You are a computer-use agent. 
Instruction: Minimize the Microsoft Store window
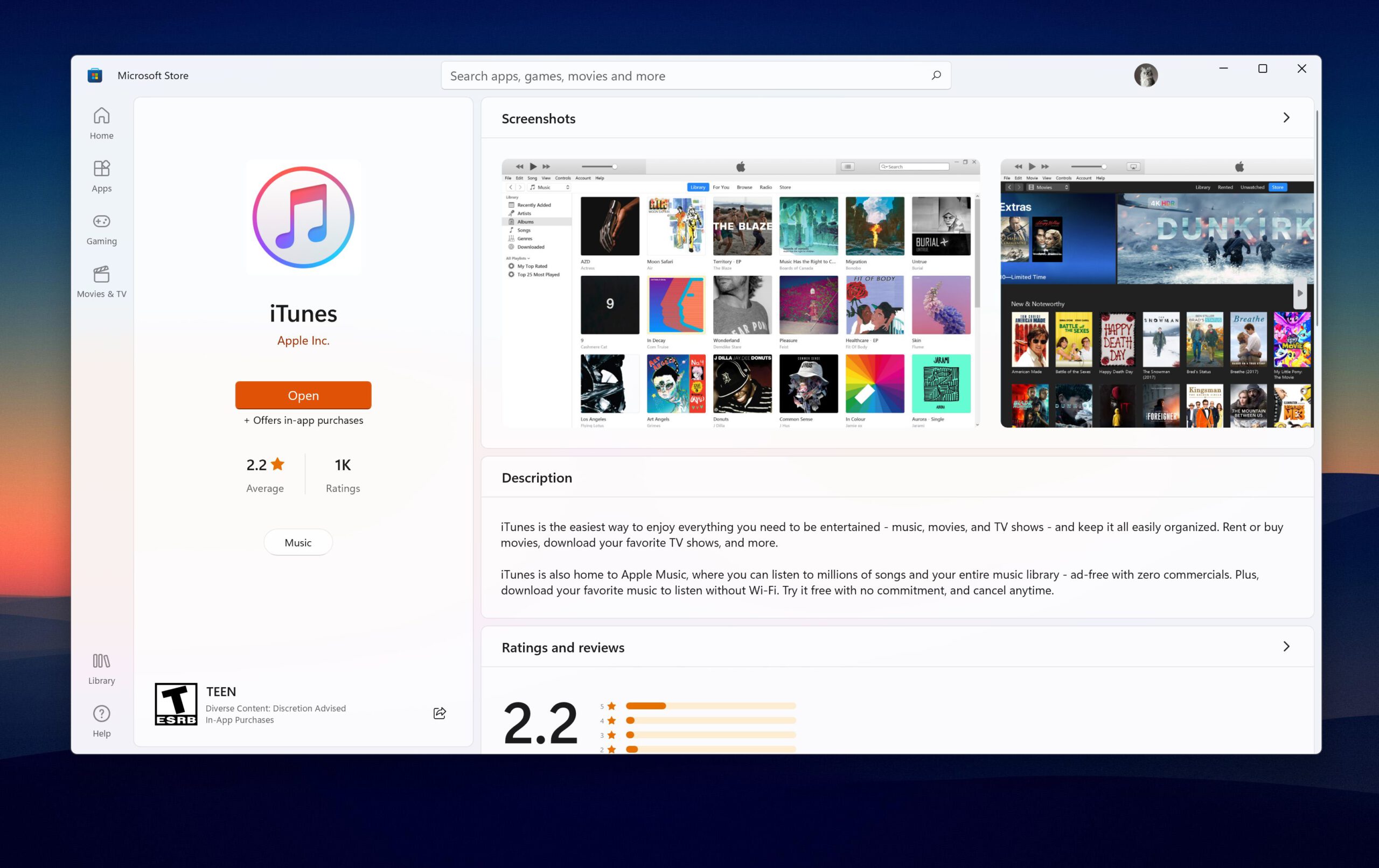tap(1224, 69)
